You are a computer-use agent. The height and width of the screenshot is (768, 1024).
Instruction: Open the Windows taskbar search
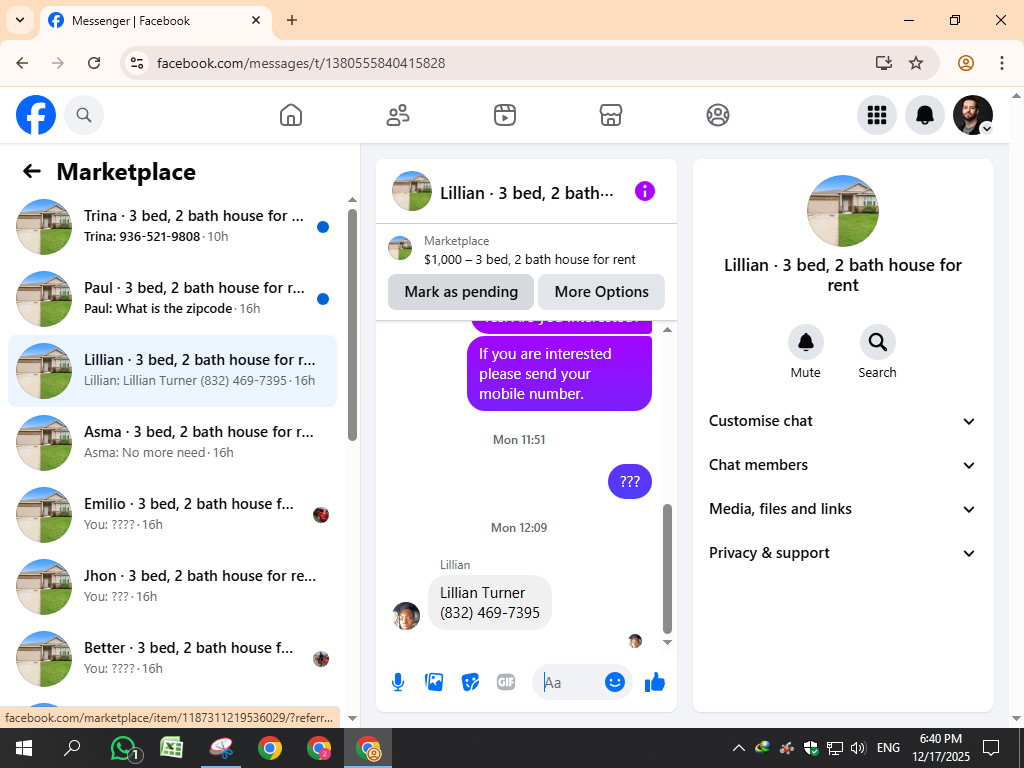[72, 748]
